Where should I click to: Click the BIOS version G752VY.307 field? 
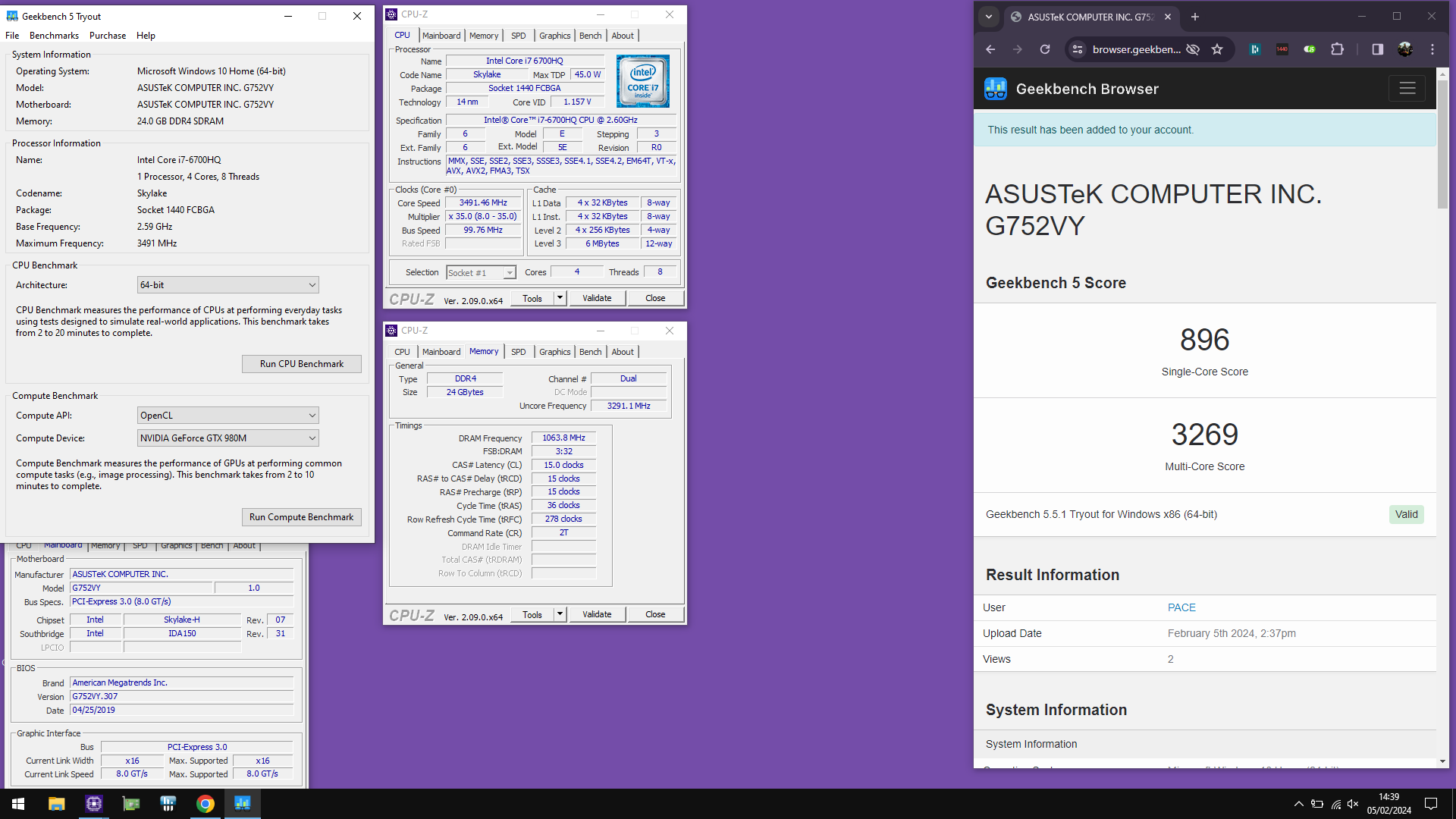pyautogui.click(x=181, y=696)
